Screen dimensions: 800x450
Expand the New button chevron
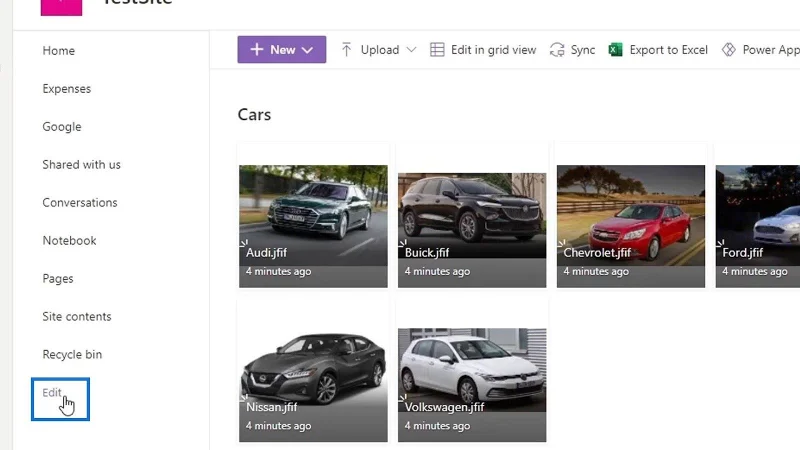[x=307, y=50]
